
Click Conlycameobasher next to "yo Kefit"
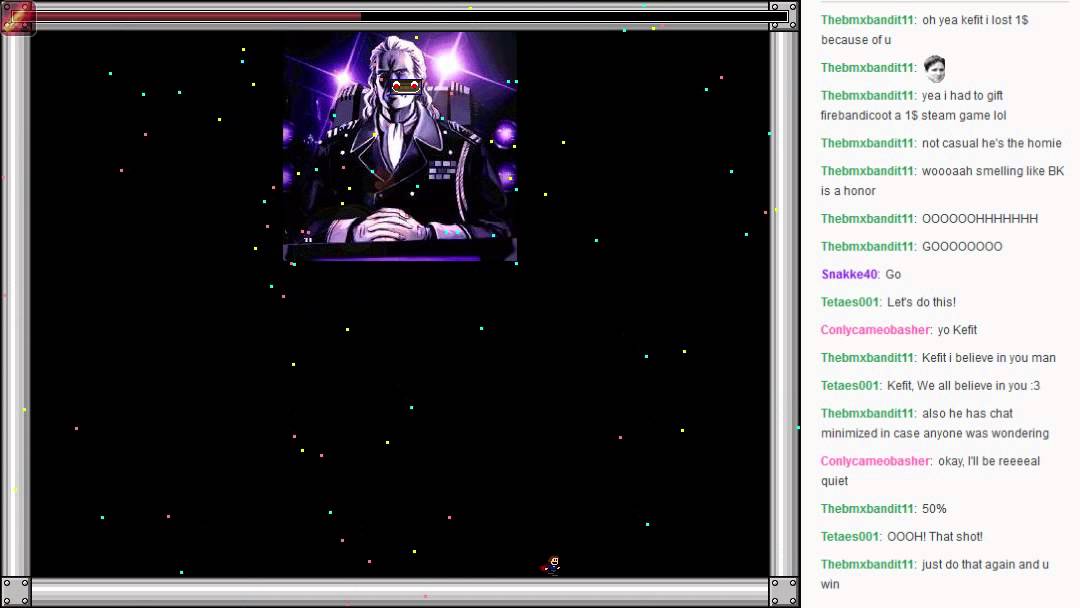[x=875, y=330]
